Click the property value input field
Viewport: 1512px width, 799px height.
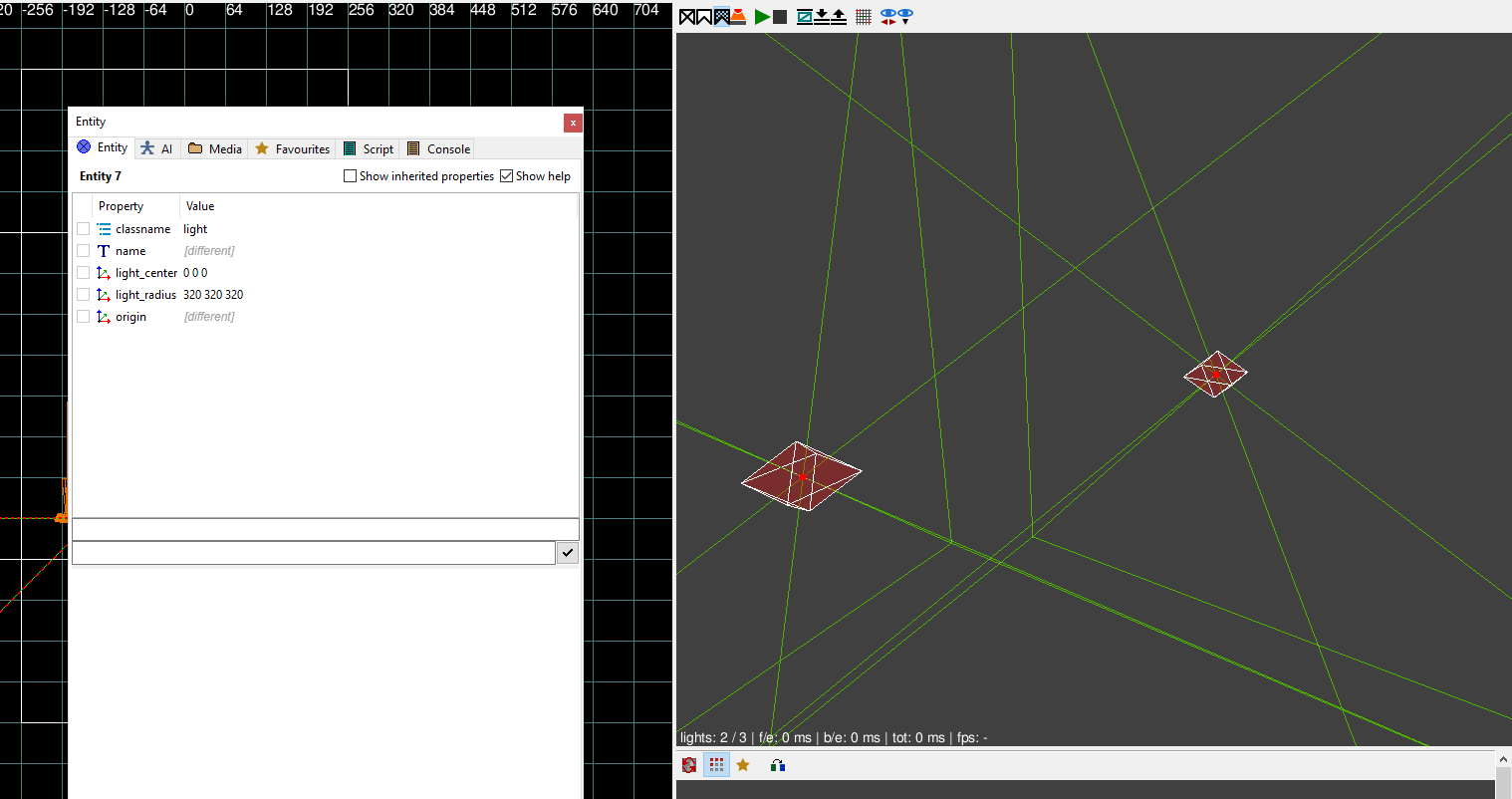click(313, 553)
